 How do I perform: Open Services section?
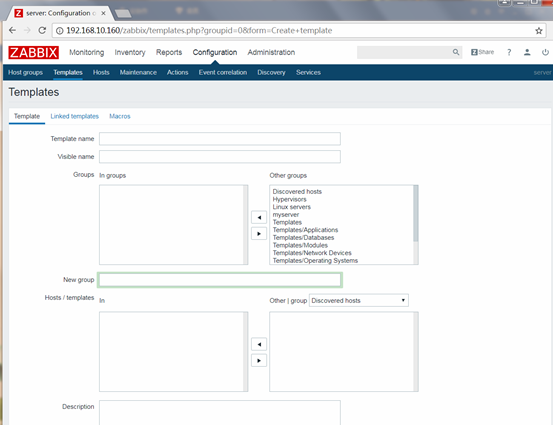click(308, 72)
